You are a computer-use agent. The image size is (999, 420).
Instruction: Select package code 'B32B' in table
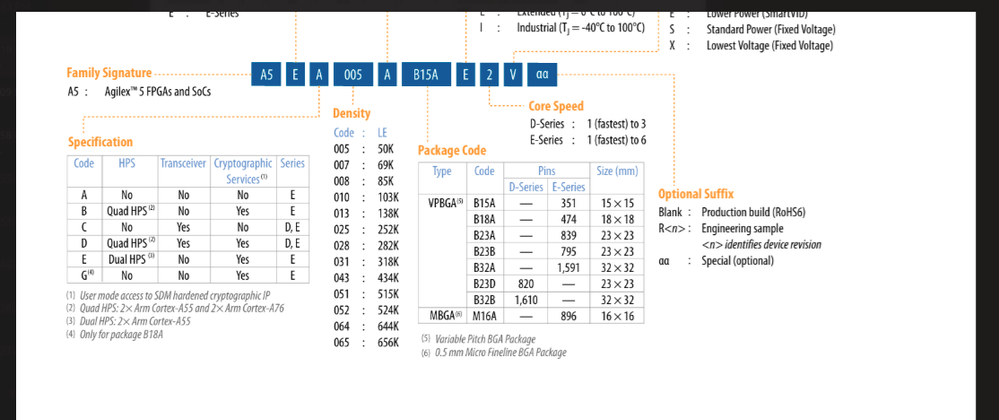point(485,300)
